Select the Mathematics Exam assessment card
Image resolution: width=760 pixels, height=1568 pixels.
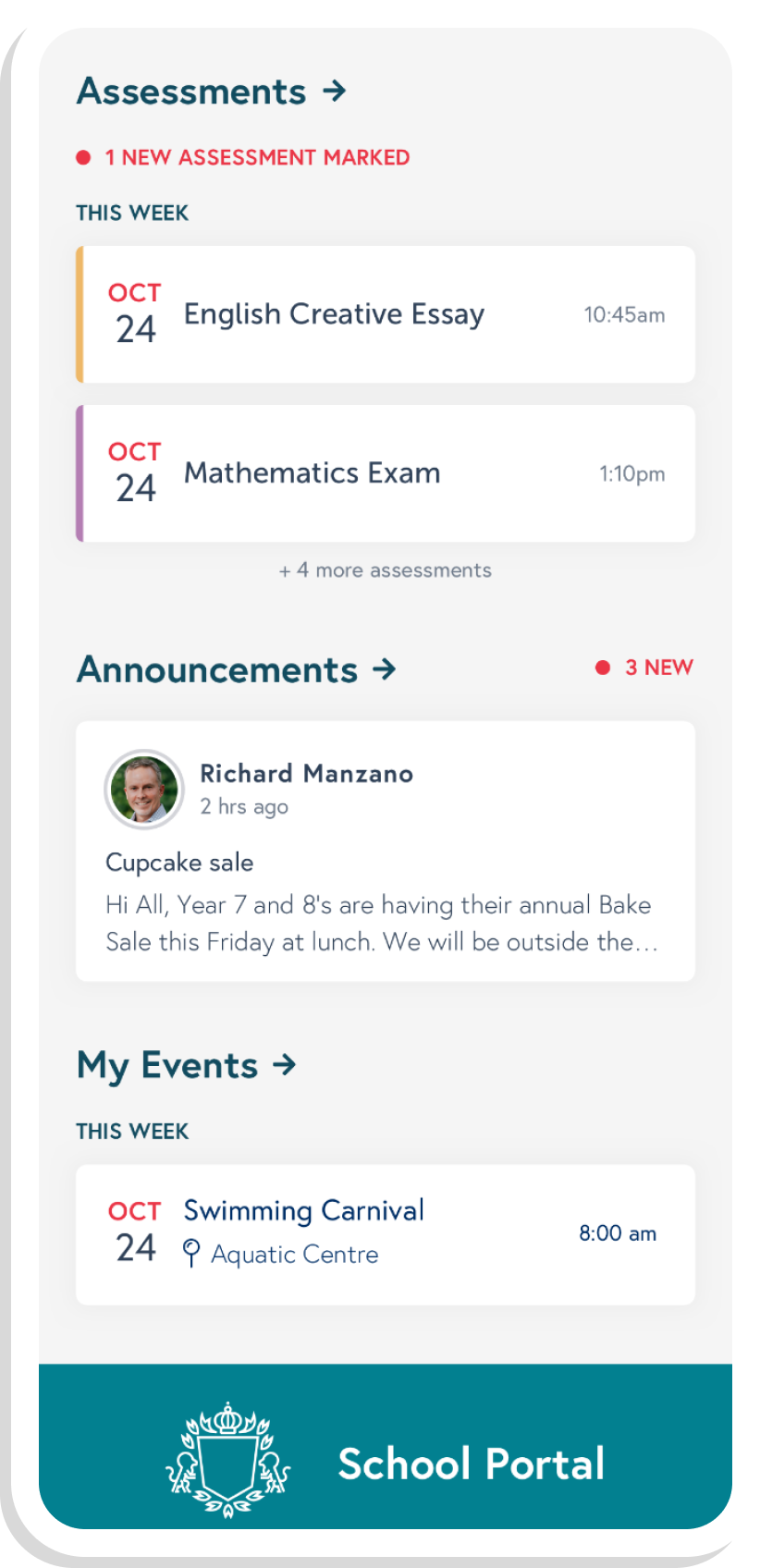[385, 473]
